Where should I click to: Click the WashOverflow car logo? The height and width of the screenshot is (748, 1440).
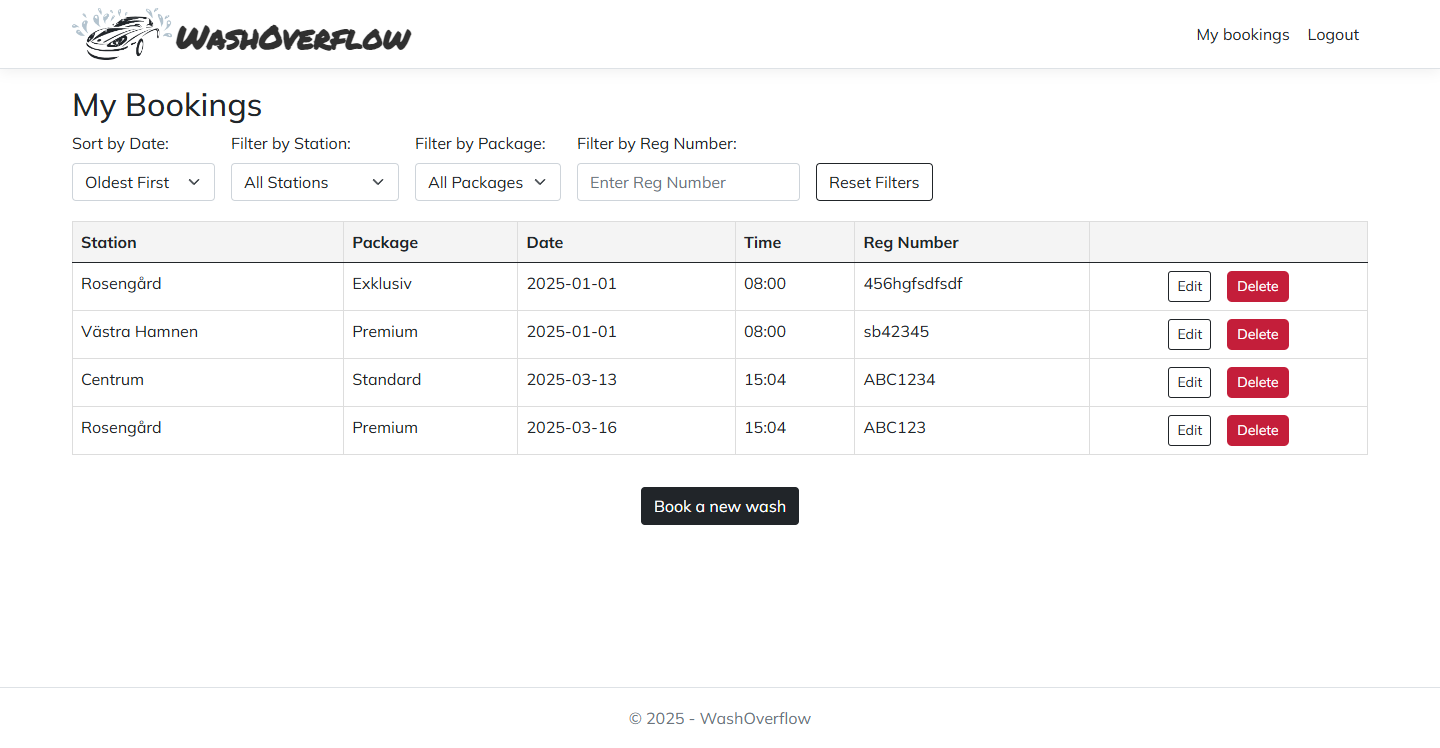click(x=240, y=35)
